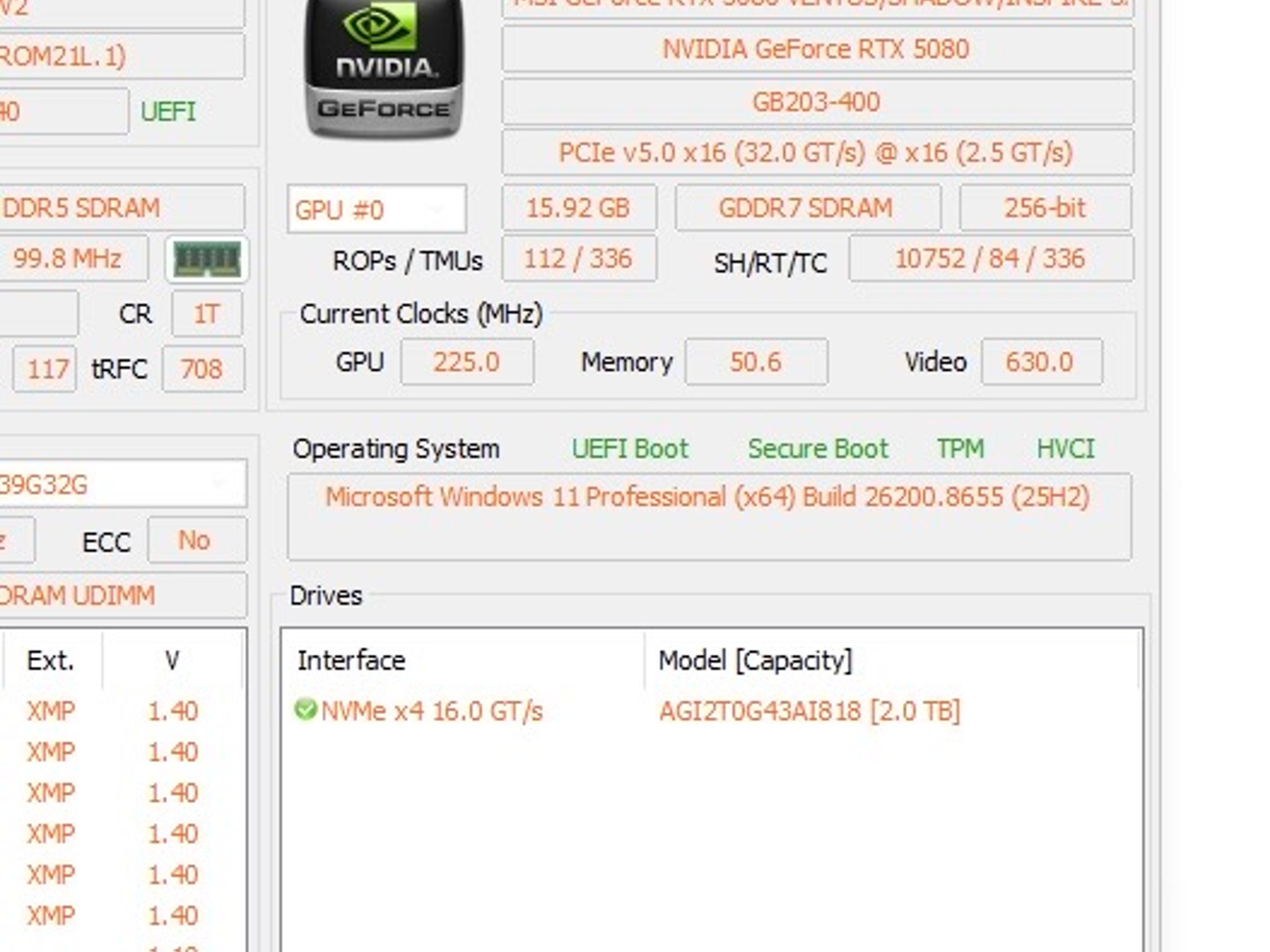Click the DDR5 SDRAM memory type field
The width and height of the screenshot is (1270, 952).
tap(122, 208)
